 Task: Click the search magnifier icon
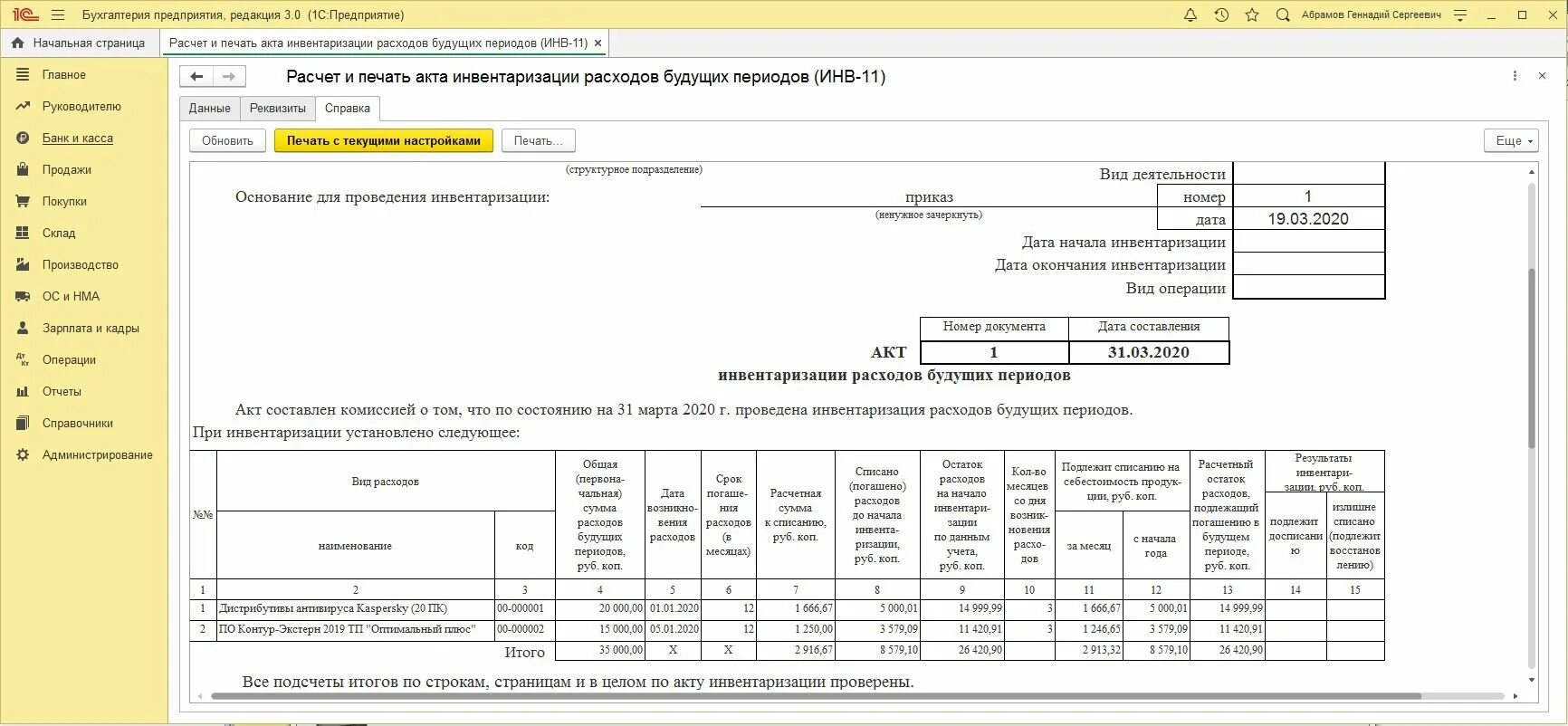(x=1283, y=15)
